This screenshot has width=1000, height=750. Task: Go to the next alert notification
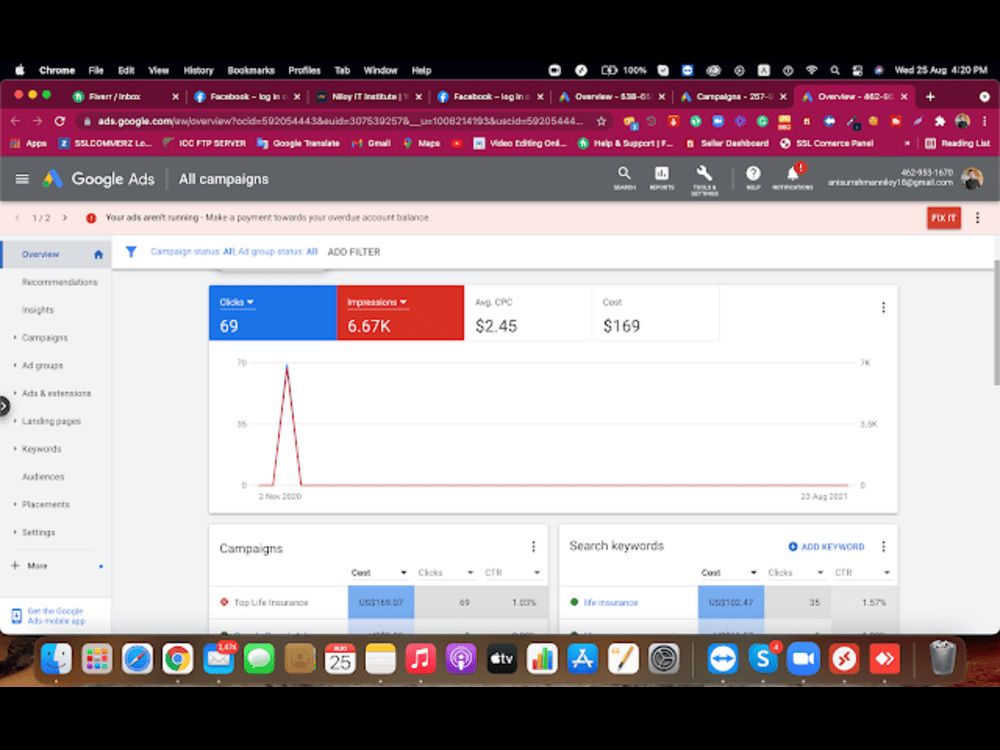(x=65, y=218)
